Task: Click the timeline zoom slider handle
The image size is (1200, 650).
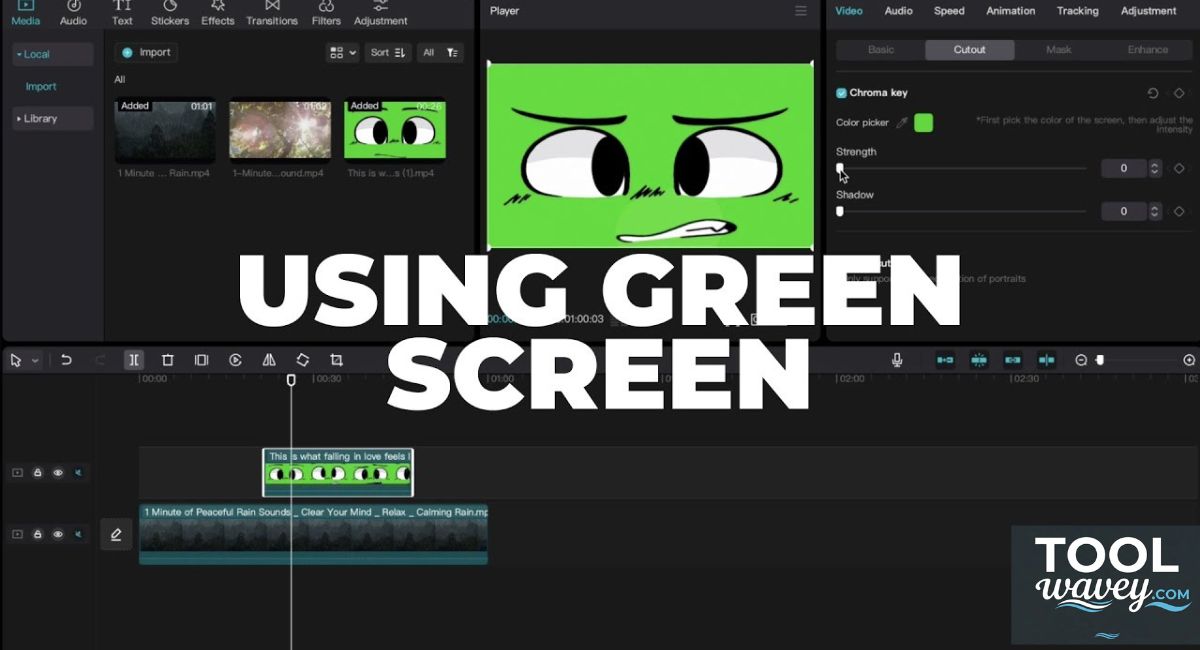Action: pyautogui.click(x=1100, y=360)
